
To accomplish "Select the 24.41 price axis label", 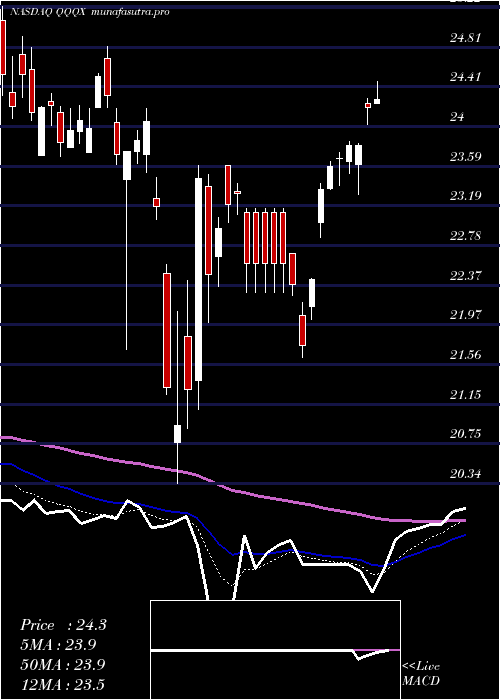I will click(x=466, y=77).
